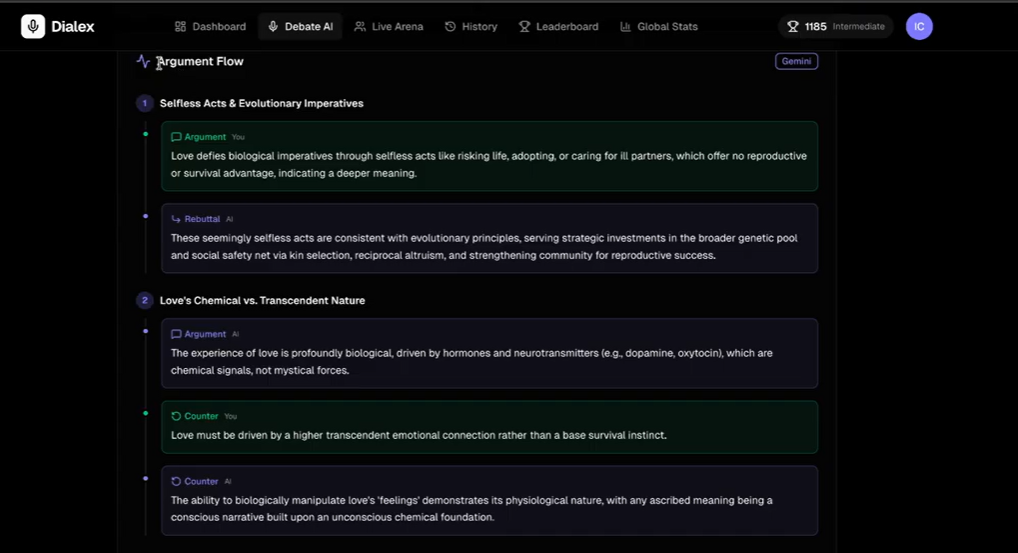Click the Dashboard grid icon
Screen dimensions: 1018x553
(x=180, y=27)
